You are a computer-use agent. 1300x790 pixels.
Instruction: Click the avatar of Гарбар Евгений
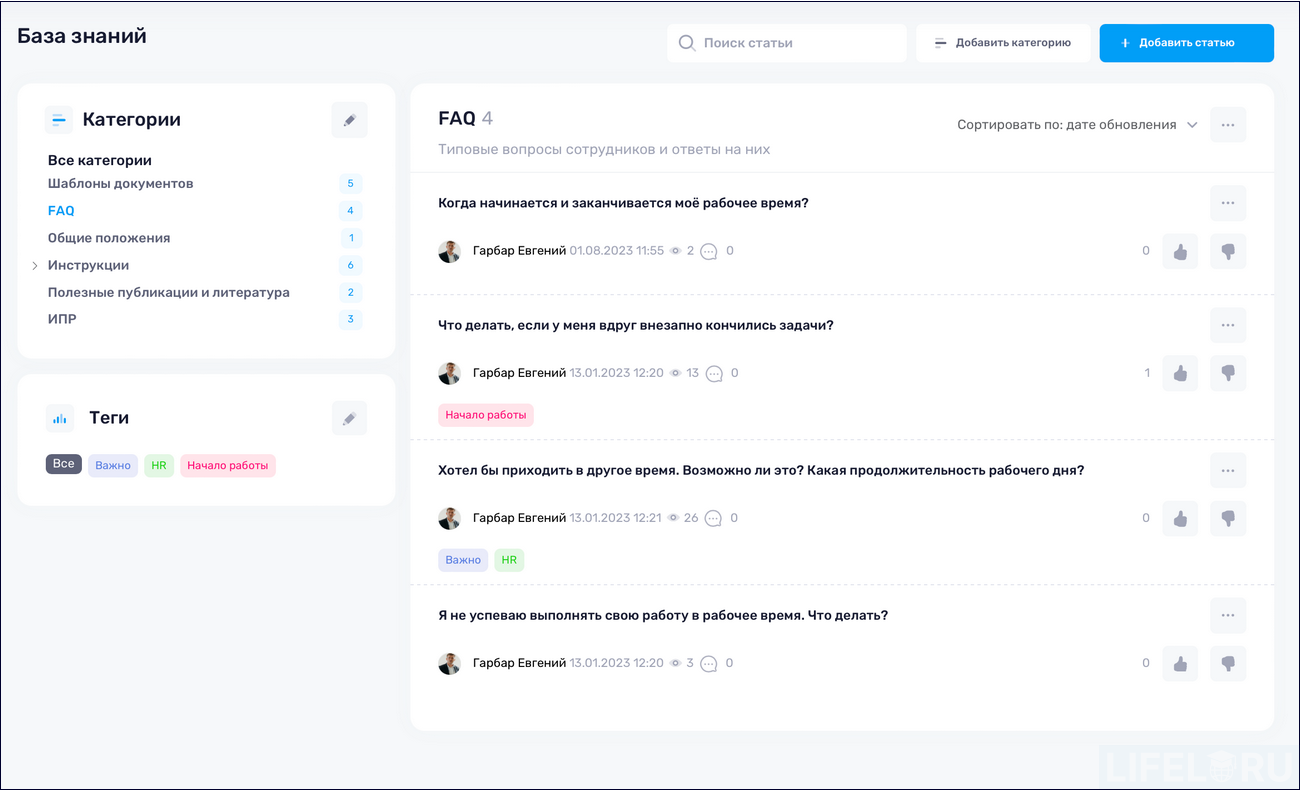(449, 251)
